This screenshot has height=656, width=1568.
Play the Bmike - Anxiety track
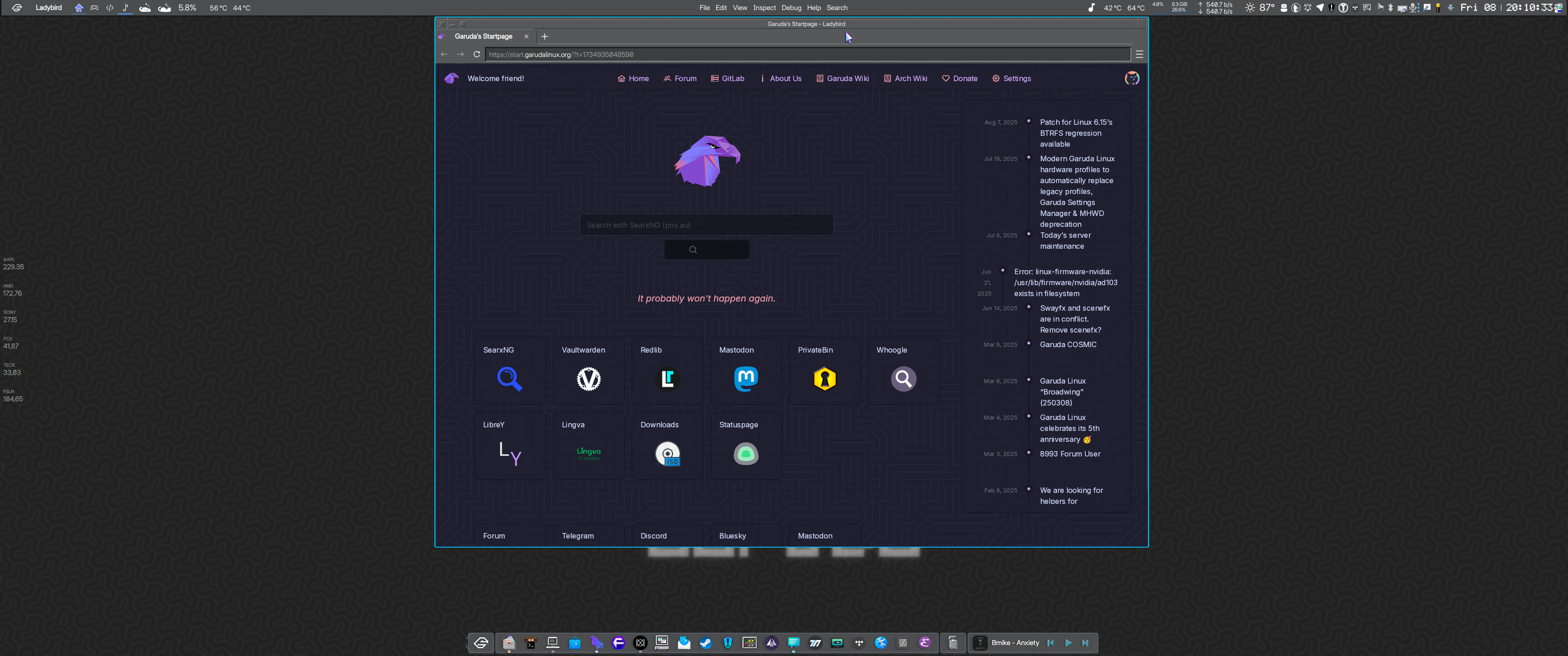tap(1068, 643)
